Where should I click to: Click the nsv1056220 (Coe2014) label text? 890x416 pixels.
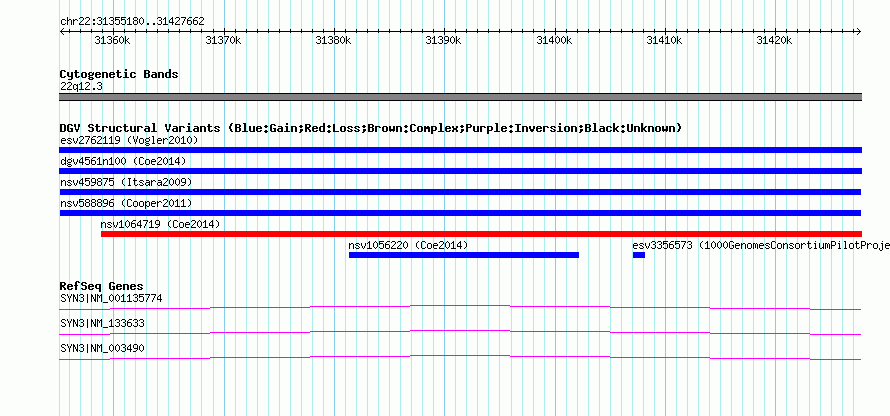click(408, 245)
